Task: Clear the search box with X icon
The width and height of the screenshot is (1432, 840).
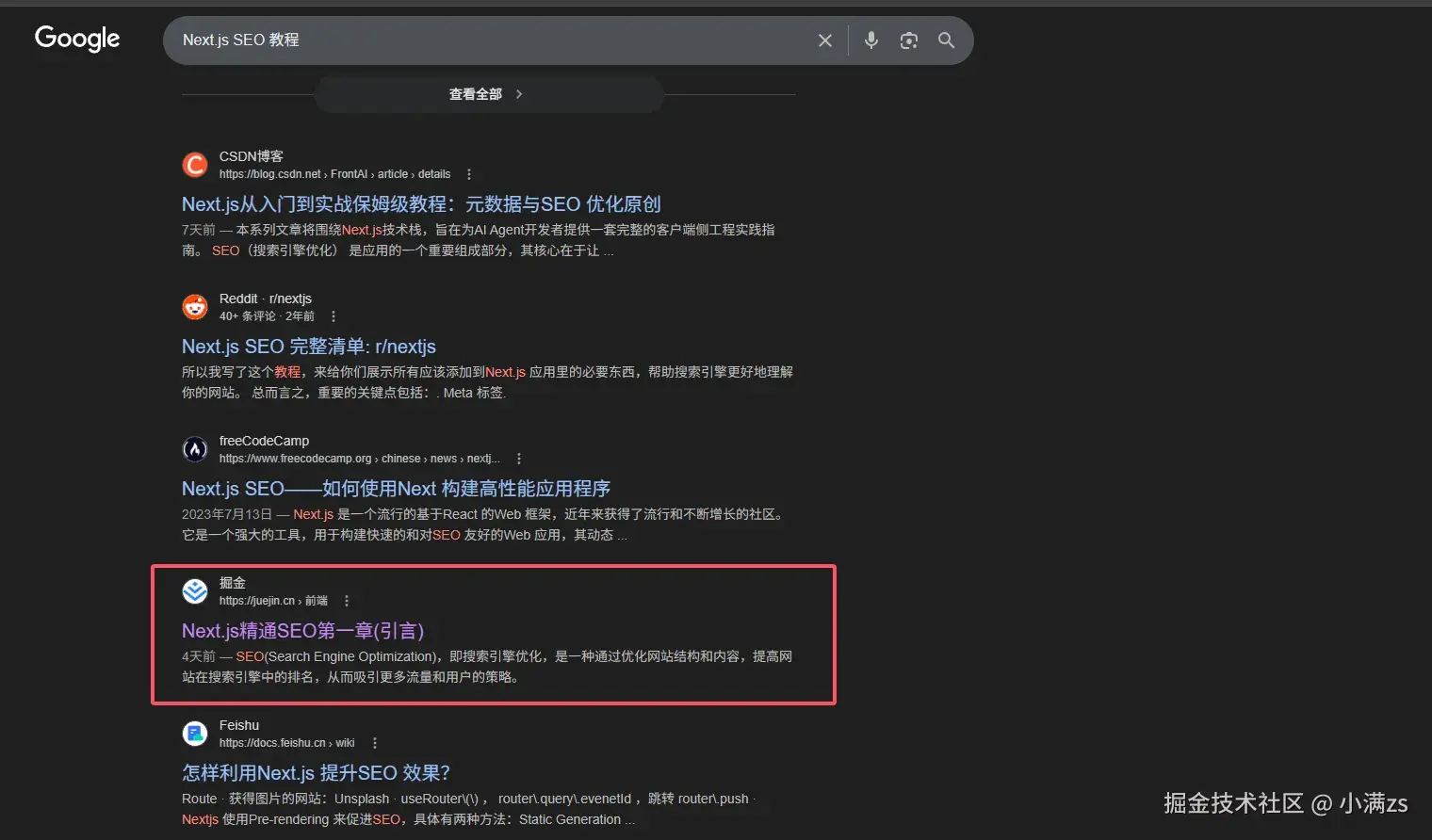Action: 825,40
